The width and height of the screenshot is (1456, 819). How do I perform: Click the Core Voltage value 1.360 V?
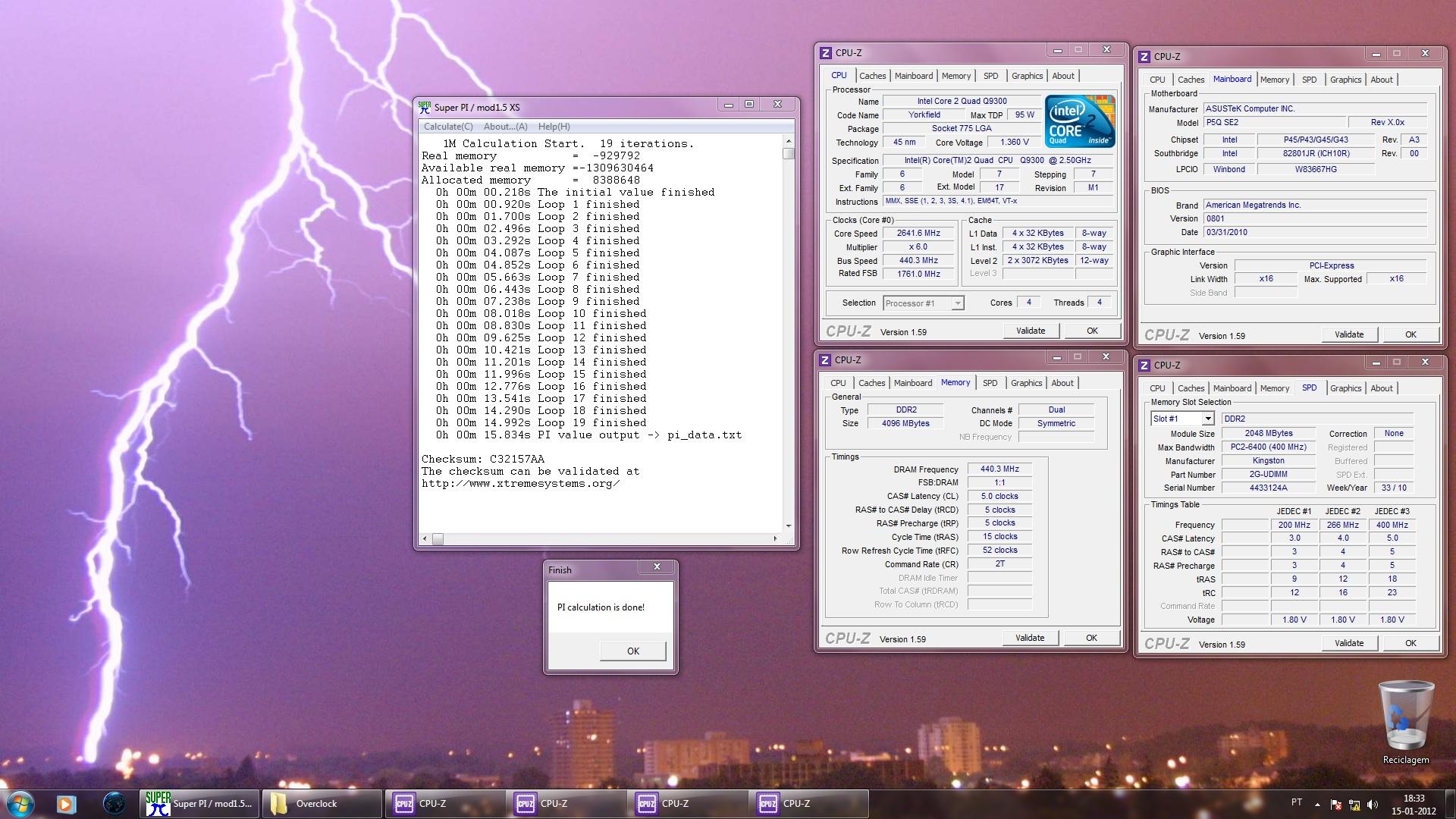tap(1015, 143)
